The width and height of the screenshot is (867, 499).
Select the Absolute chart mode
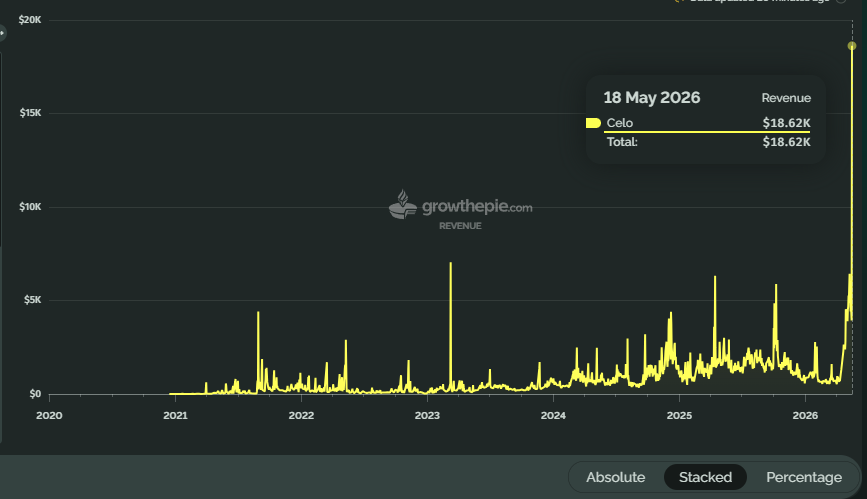[615, 477]
